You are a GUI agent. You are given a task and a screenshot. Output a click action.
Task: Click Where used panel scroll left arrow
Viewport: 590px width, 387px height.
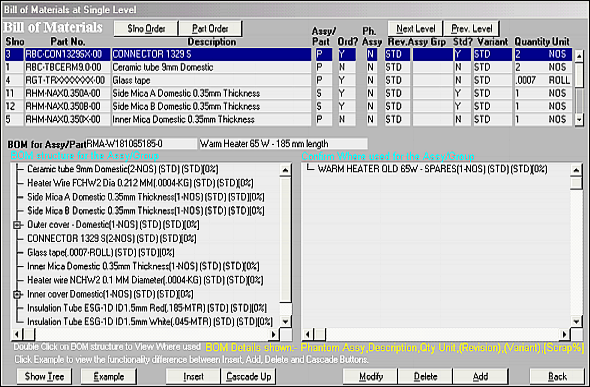pos(308,334)
